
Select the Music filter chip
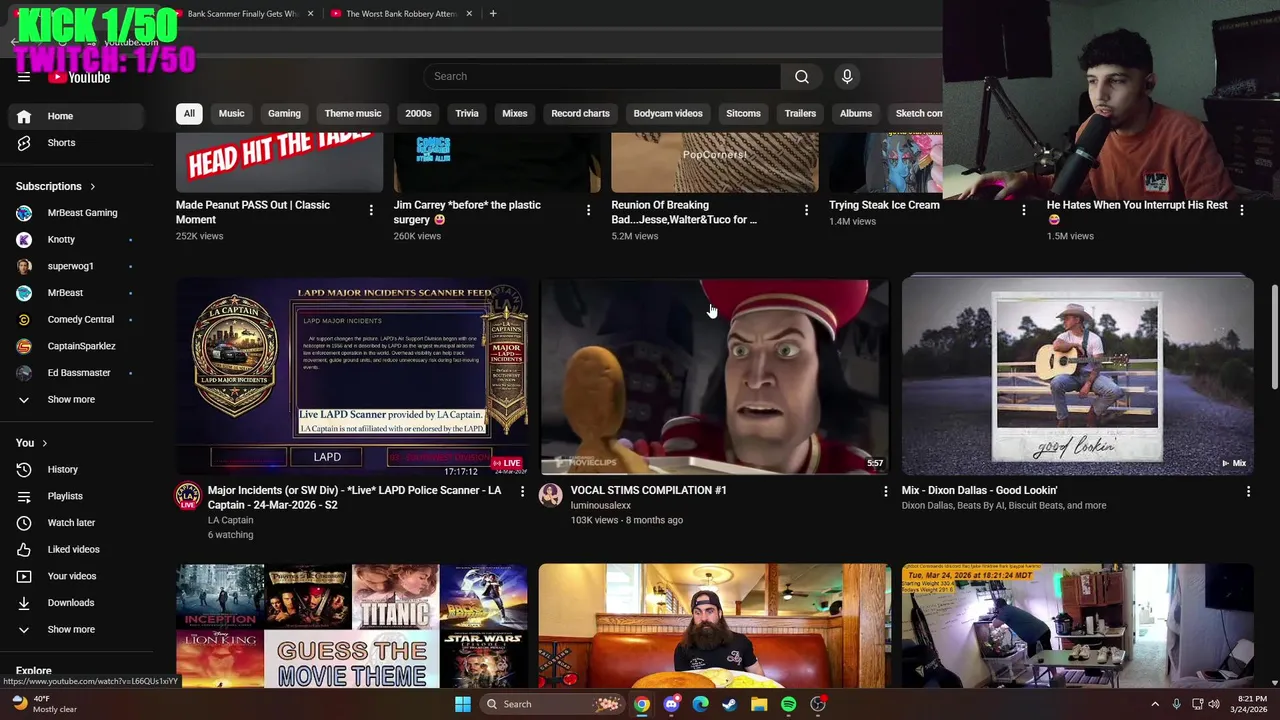tap(231, 114)
